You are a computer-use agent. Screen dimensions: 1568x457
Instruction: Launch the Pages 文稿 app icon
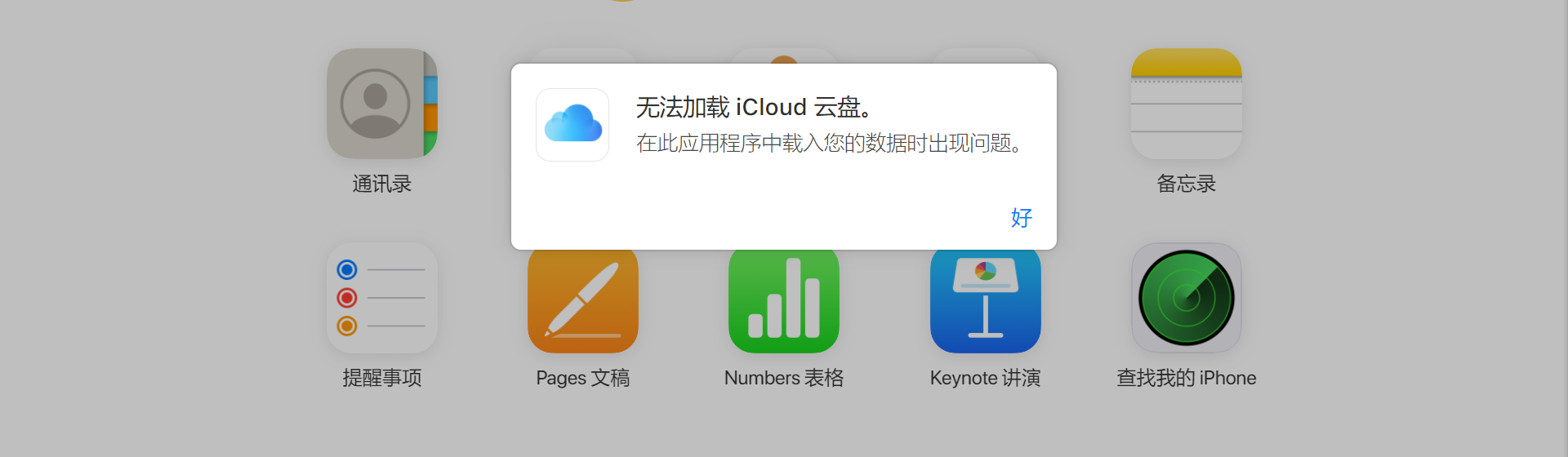[x=583, y=301]
